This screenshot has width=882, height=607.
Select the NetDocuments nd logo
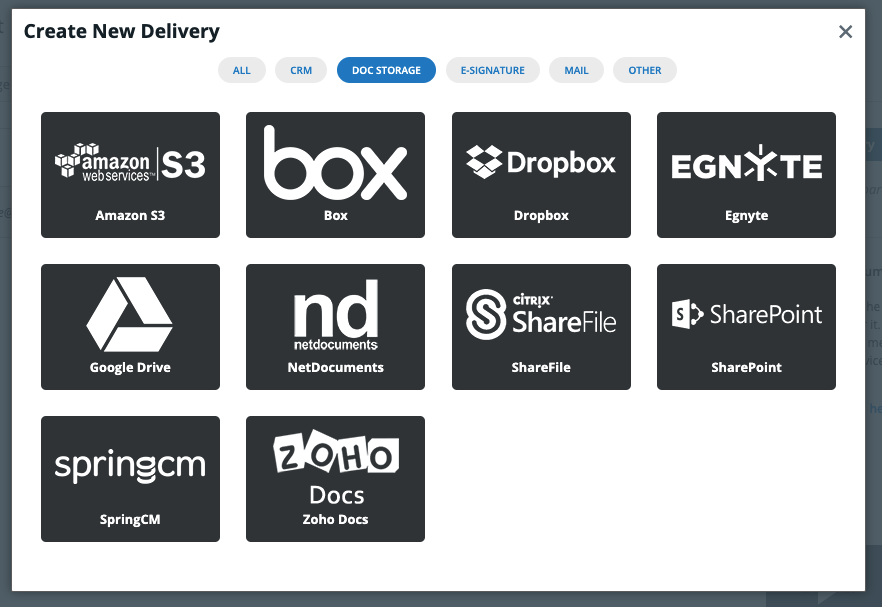(335, 315)
